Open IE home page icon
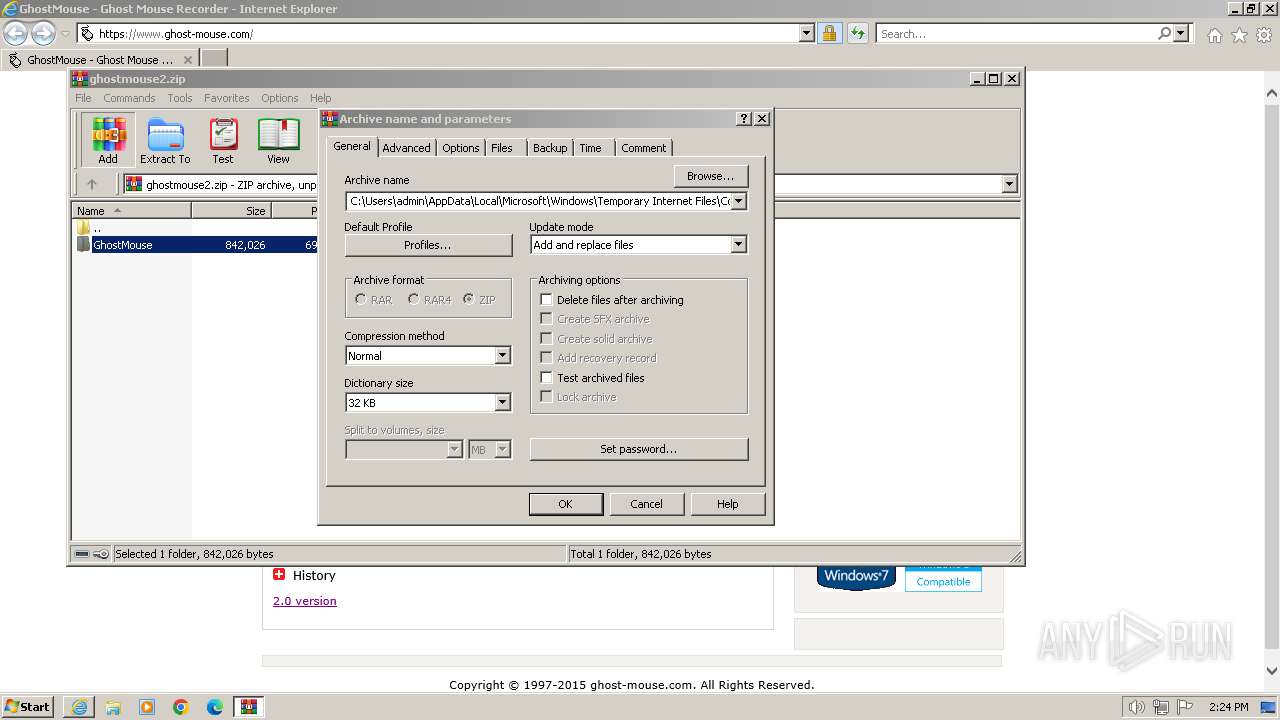The image size is (1280, 720). (1214, 35)
